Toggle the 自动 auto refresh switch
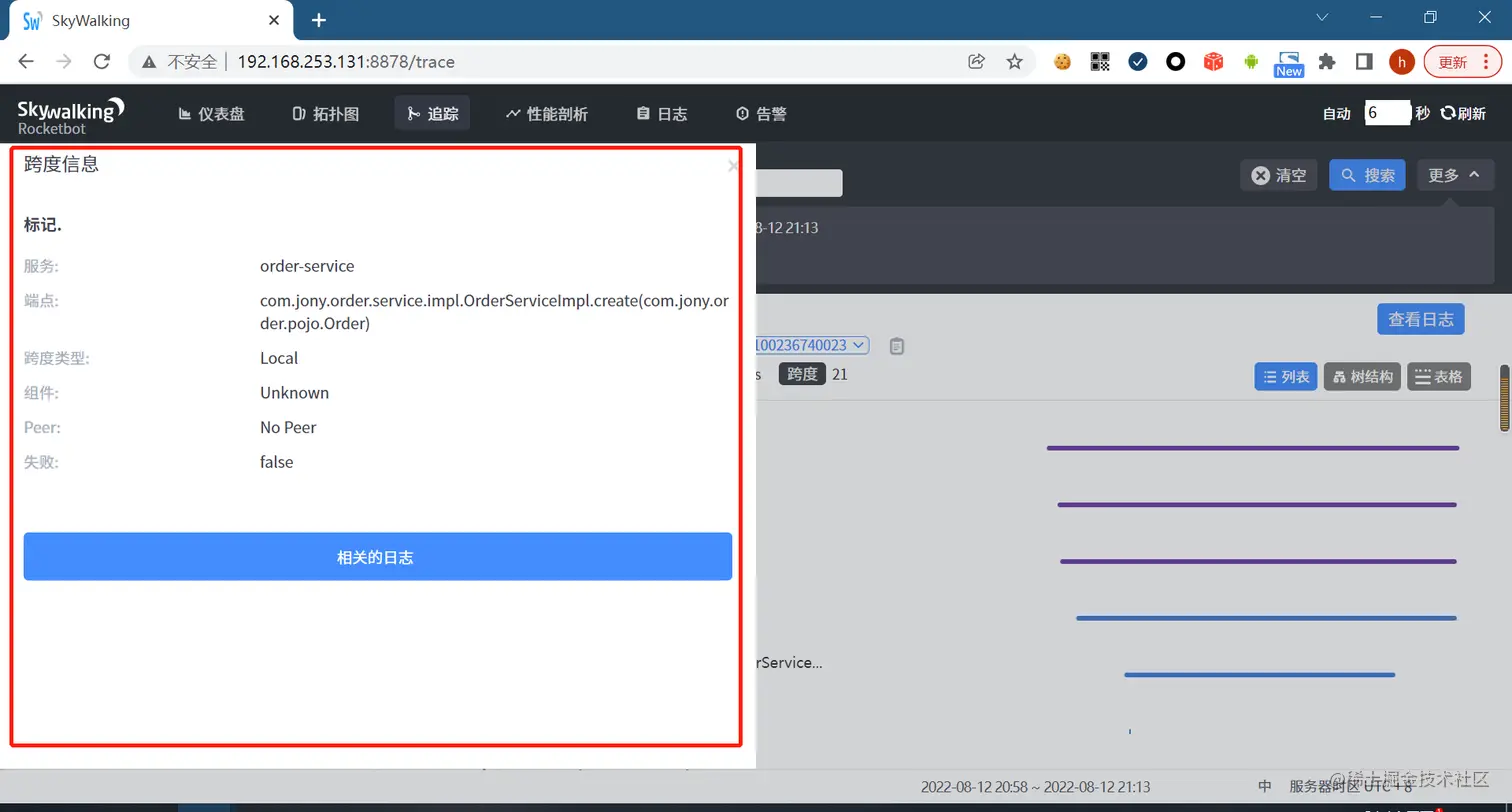 pyautogui.click(x=1337, y=114)
